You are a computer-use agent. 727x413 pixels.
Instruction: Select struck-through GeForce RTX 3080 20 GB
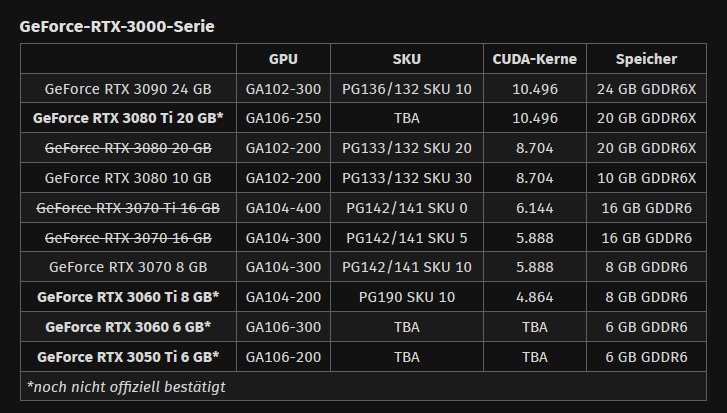pyautogui.click(x=128, y=148)
